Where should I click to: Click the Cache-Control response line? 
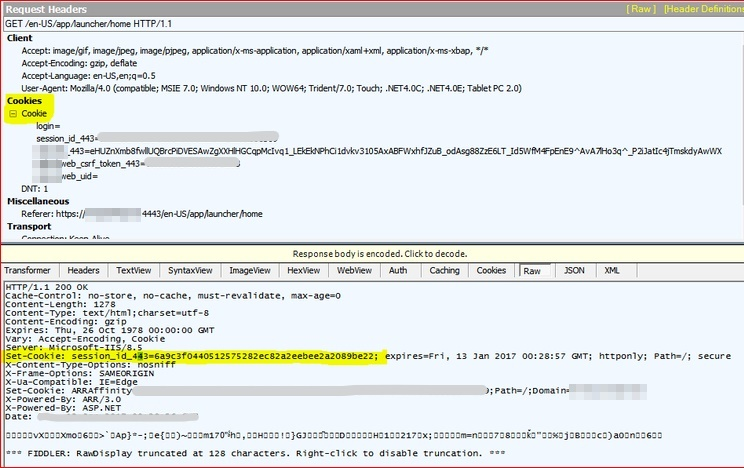coord(173,296)
